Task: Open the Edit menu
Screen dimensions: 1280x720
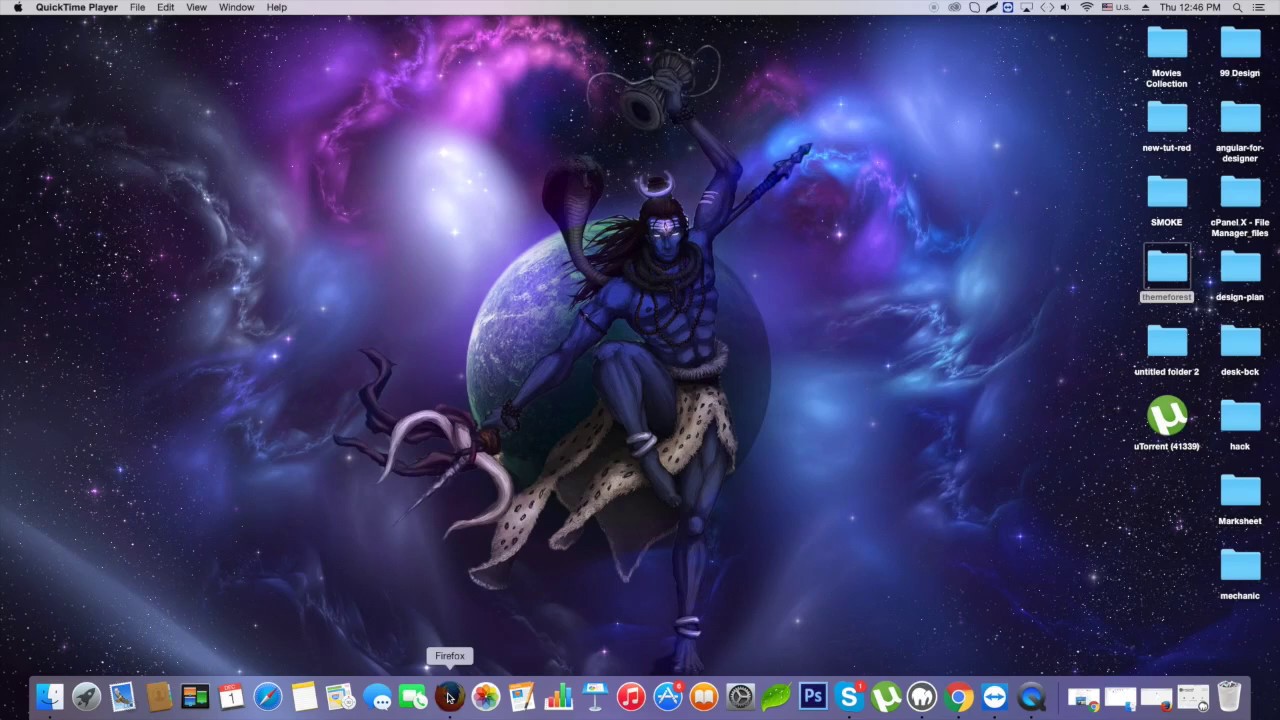Action: [165, 7]
